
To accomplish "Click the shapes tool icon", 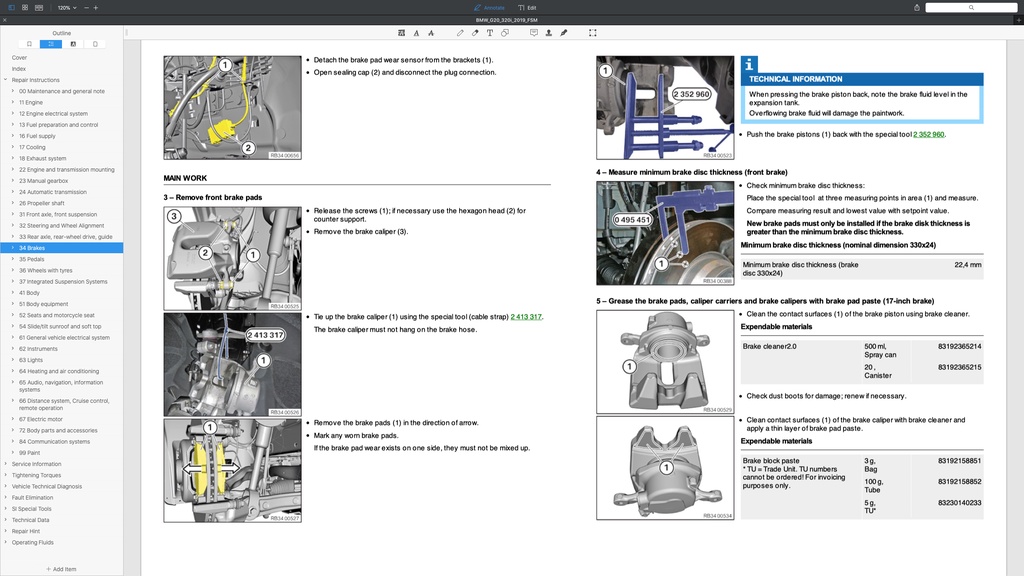I will [x=505, y=32].
